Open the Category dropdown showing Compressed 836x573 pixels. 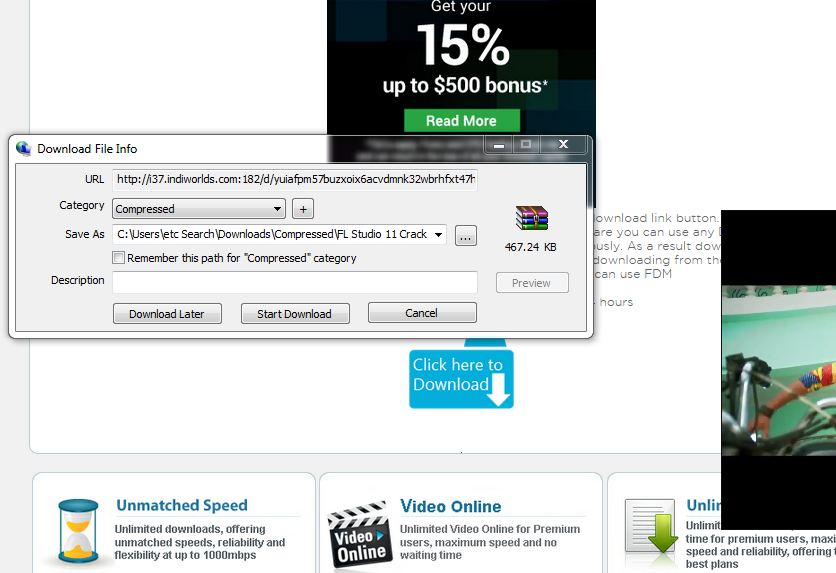tap(199, 209)
